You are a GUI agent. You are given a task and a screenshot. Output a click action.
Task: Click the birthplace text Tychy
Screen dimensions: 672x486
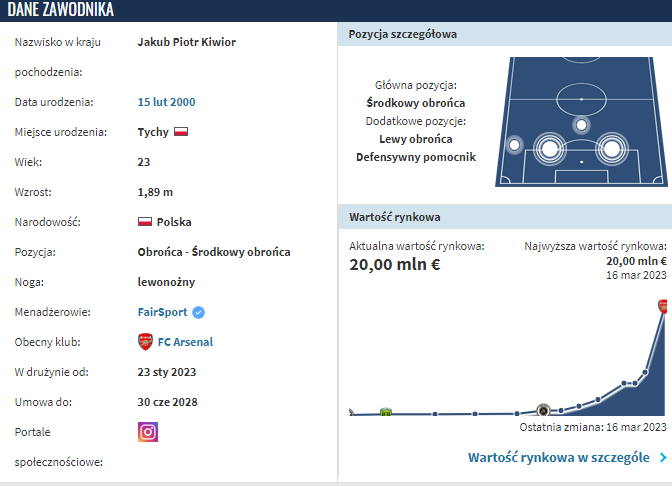click(153, 132)
